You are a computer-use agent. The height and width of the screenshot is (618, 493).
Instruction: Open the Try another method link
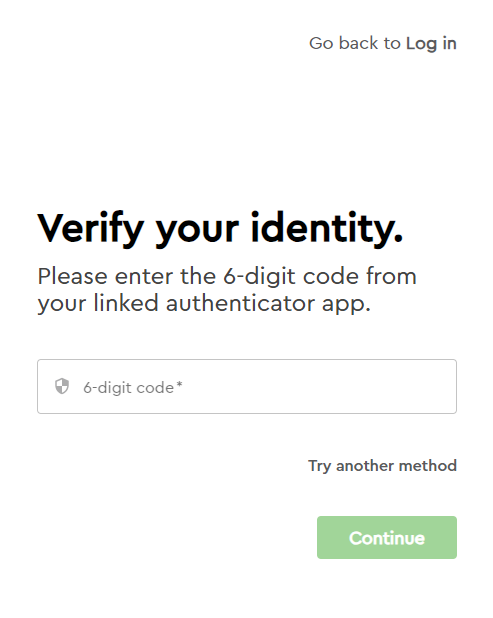(x=382, y=466)
